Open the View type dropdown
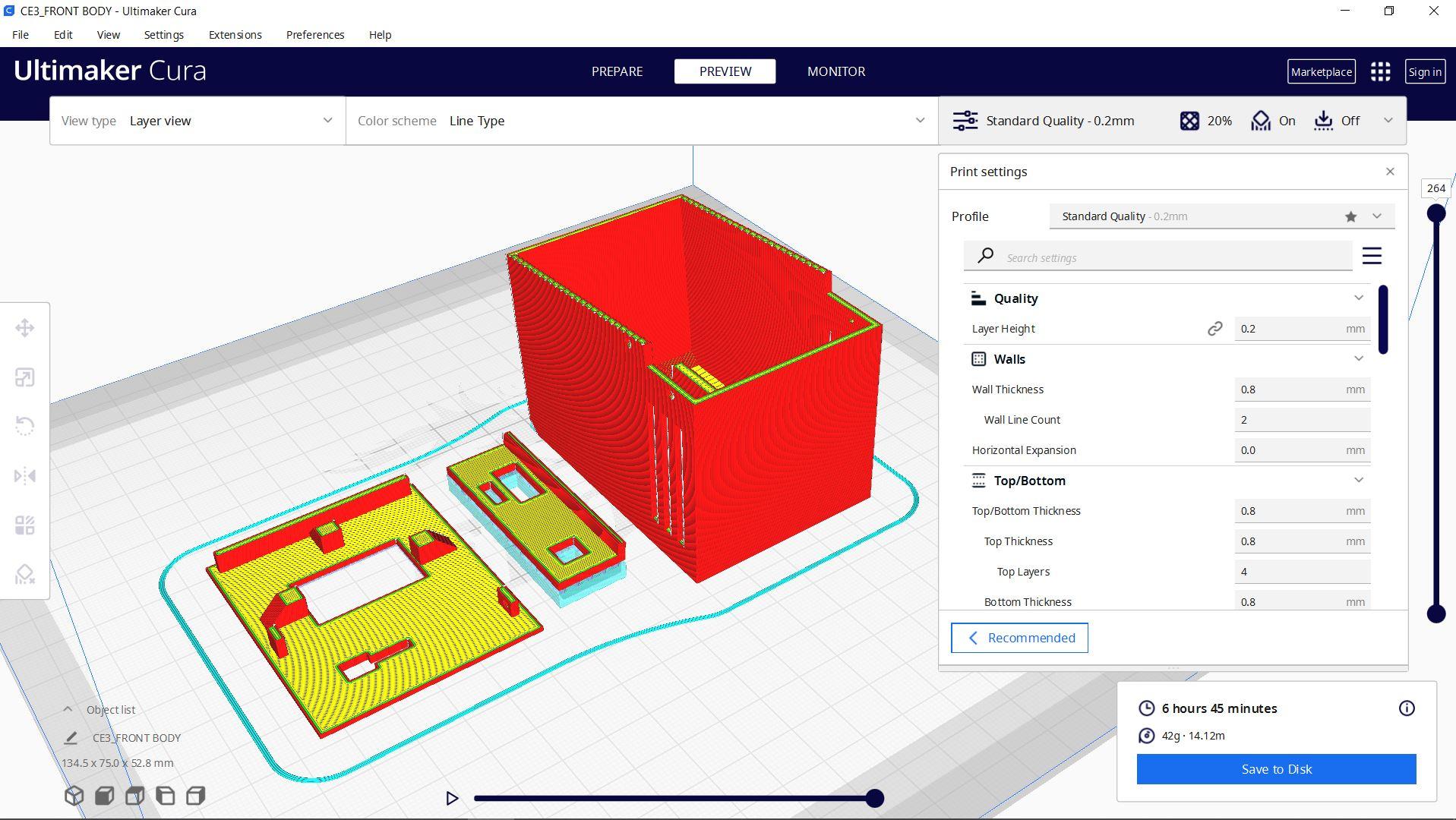The image size is (1456, 820). coord(197,121)
